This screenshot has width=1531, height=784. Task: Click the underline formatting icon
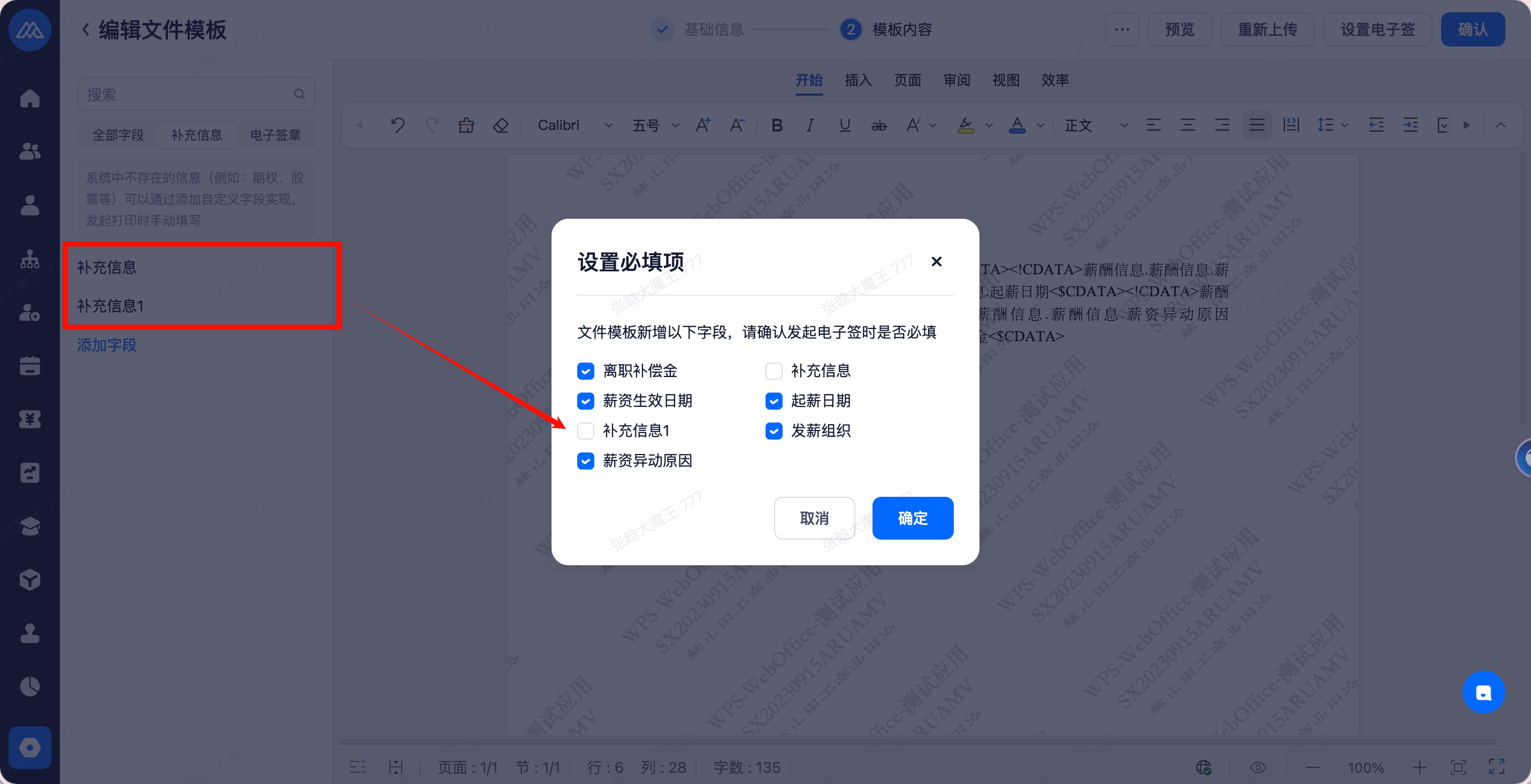tap(845, 125)
